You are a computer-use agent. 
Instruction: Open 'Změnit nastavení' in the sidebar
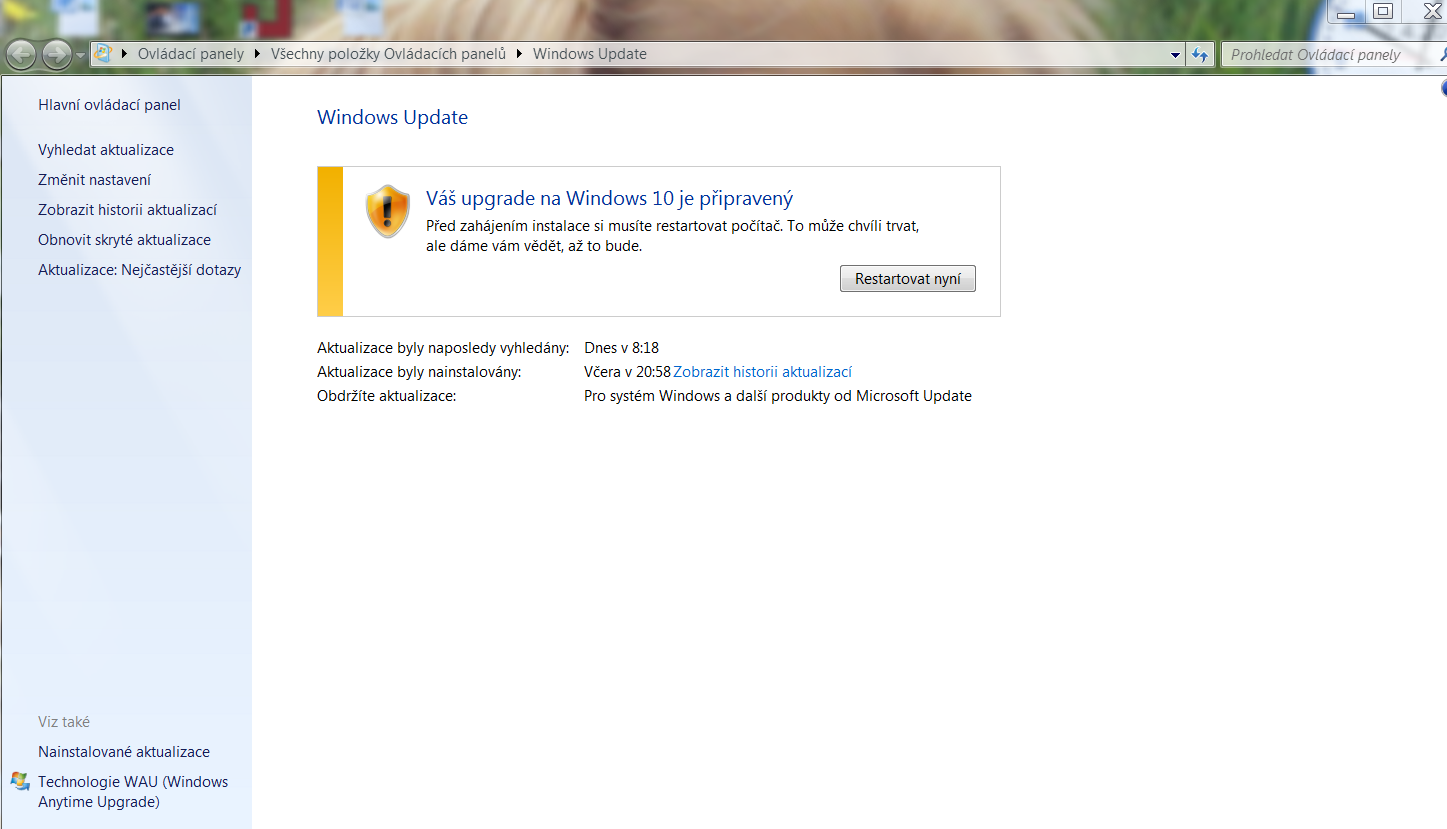(x=95, y=180)
